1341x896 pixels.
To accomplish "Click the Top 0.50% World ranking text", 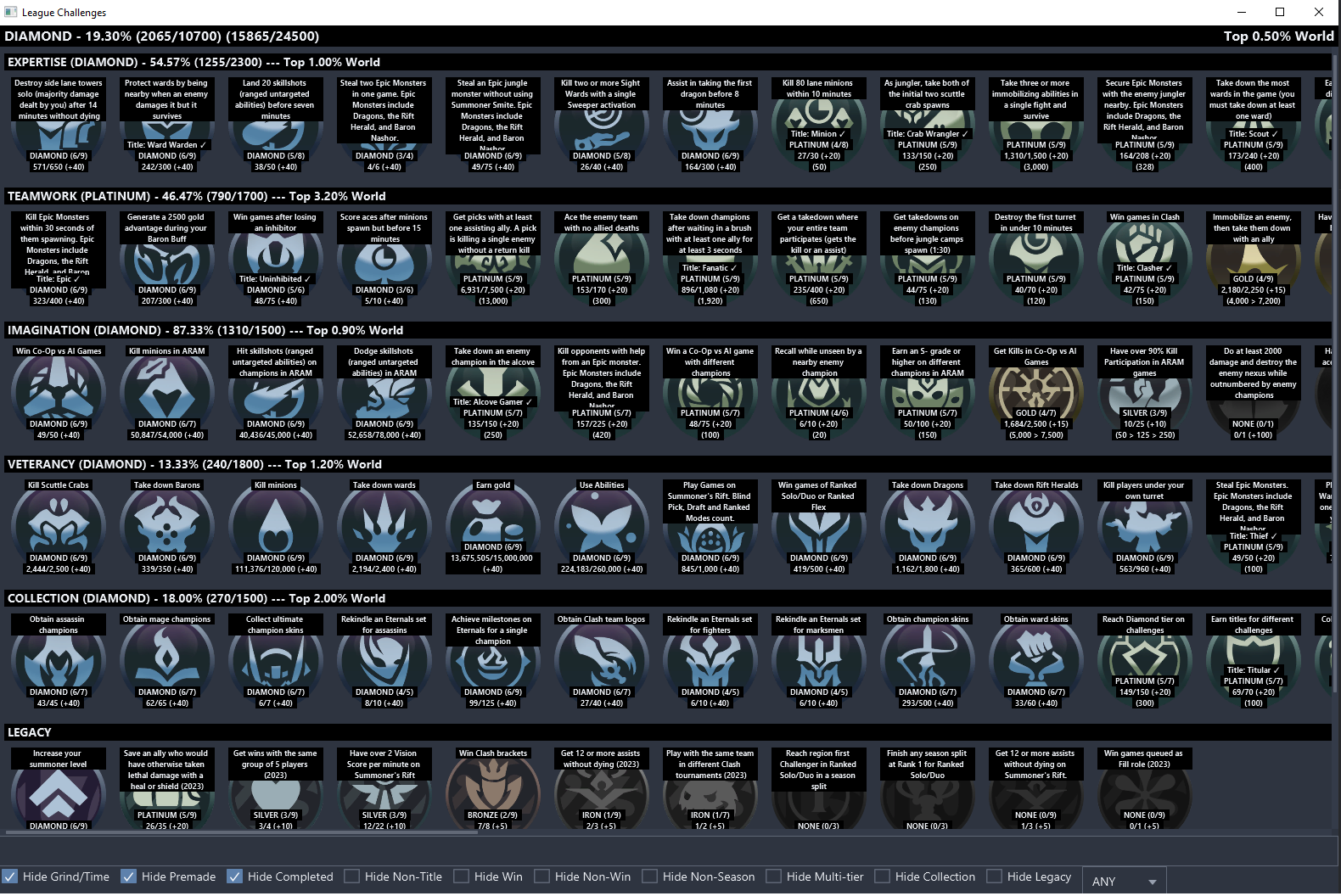I will point(1278,36).
